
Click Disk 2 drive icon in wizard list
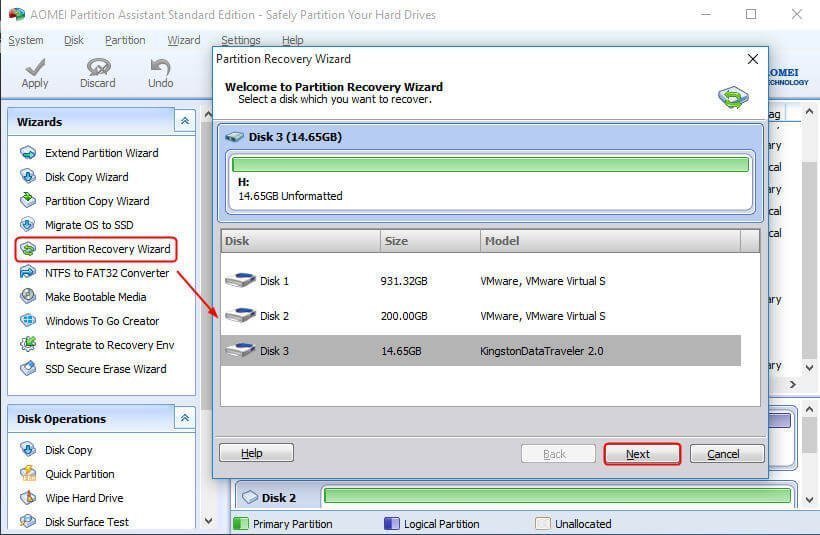(240, 315)
